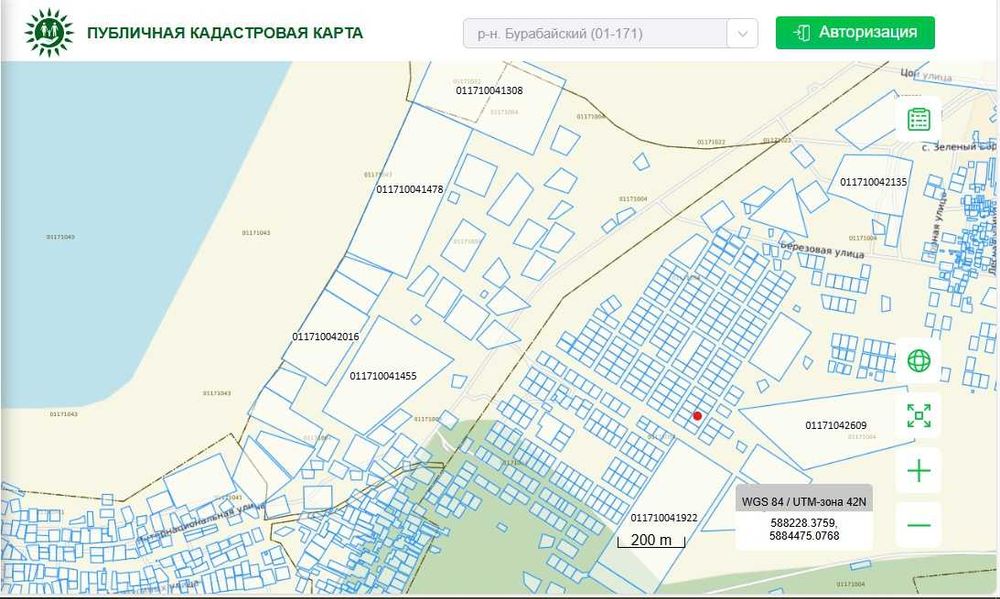
Task: Expand the district dropdown chevron
Action: (742, 33)
